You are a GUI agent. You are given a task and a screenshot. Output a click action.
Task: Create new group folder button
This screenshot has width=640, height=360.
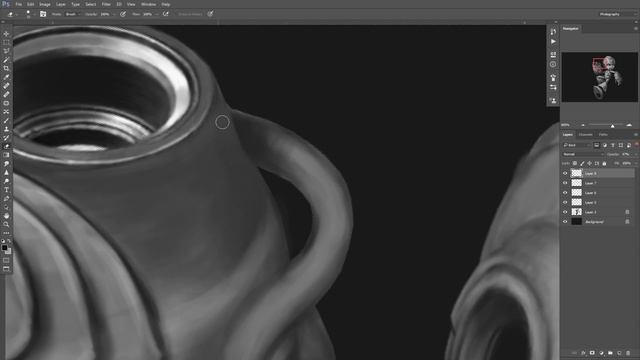(x=610, y=353)
